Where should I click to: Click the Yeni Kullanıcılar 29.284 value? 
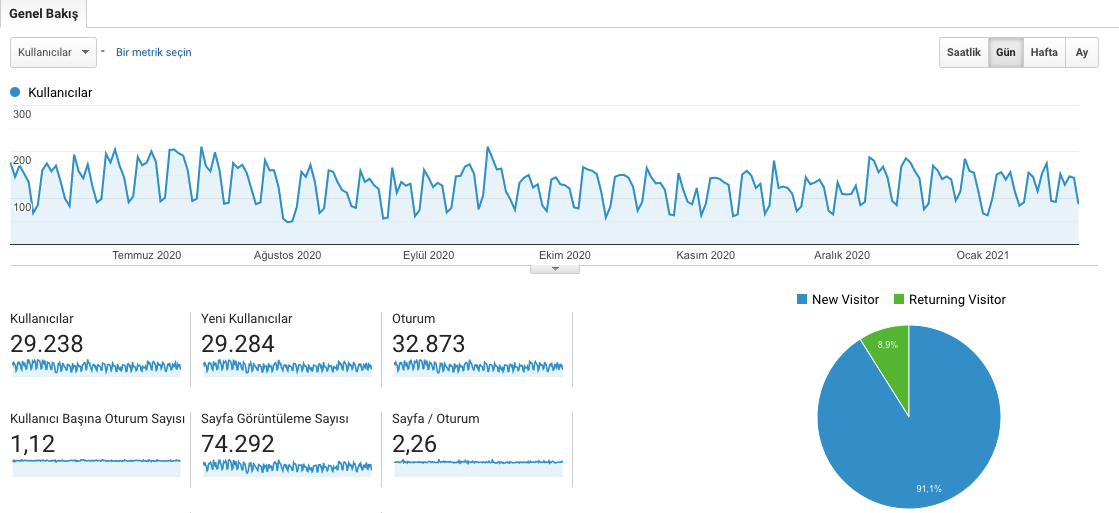238,344
